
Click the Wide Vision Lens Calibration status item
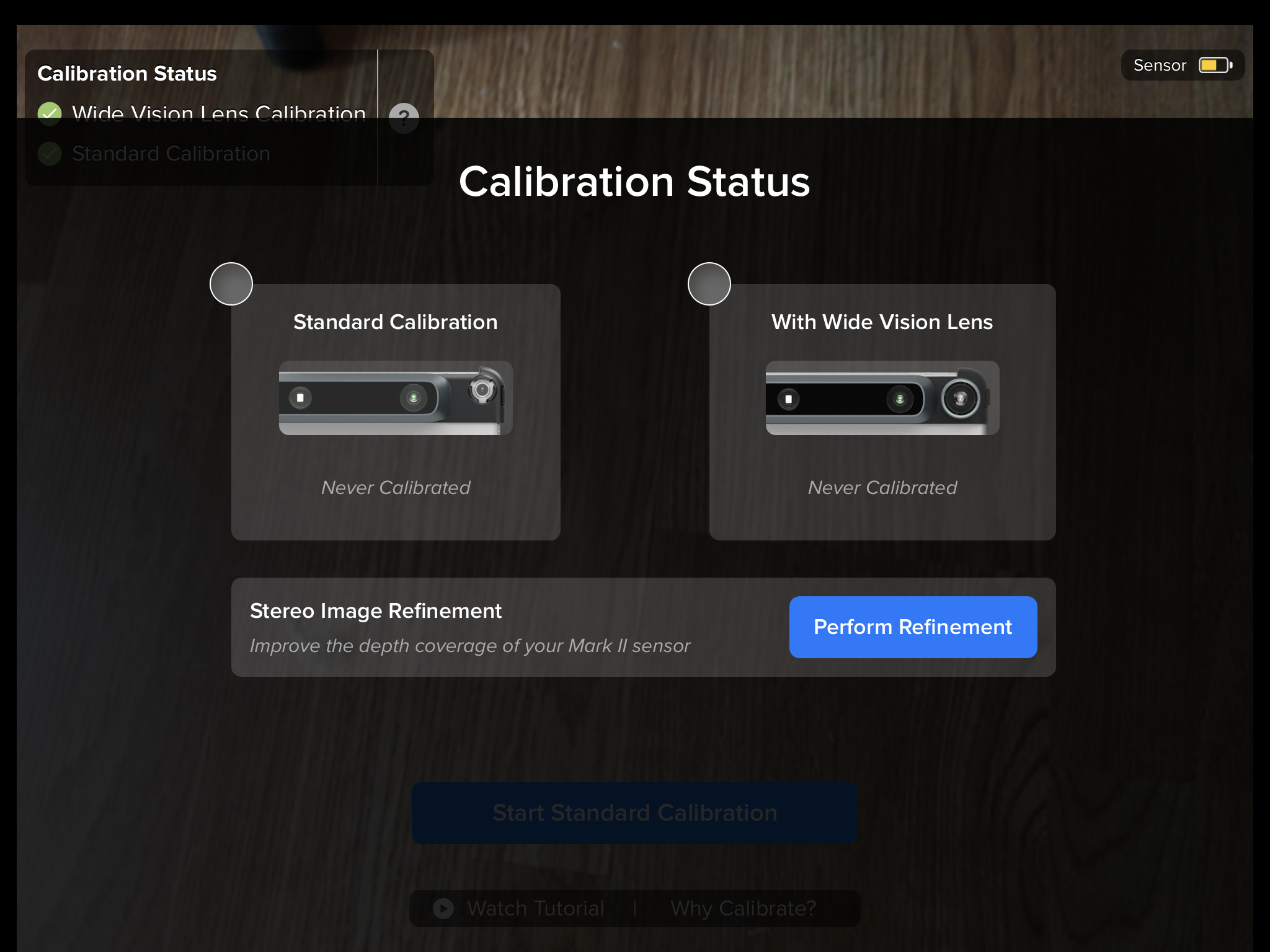point(218,113)
